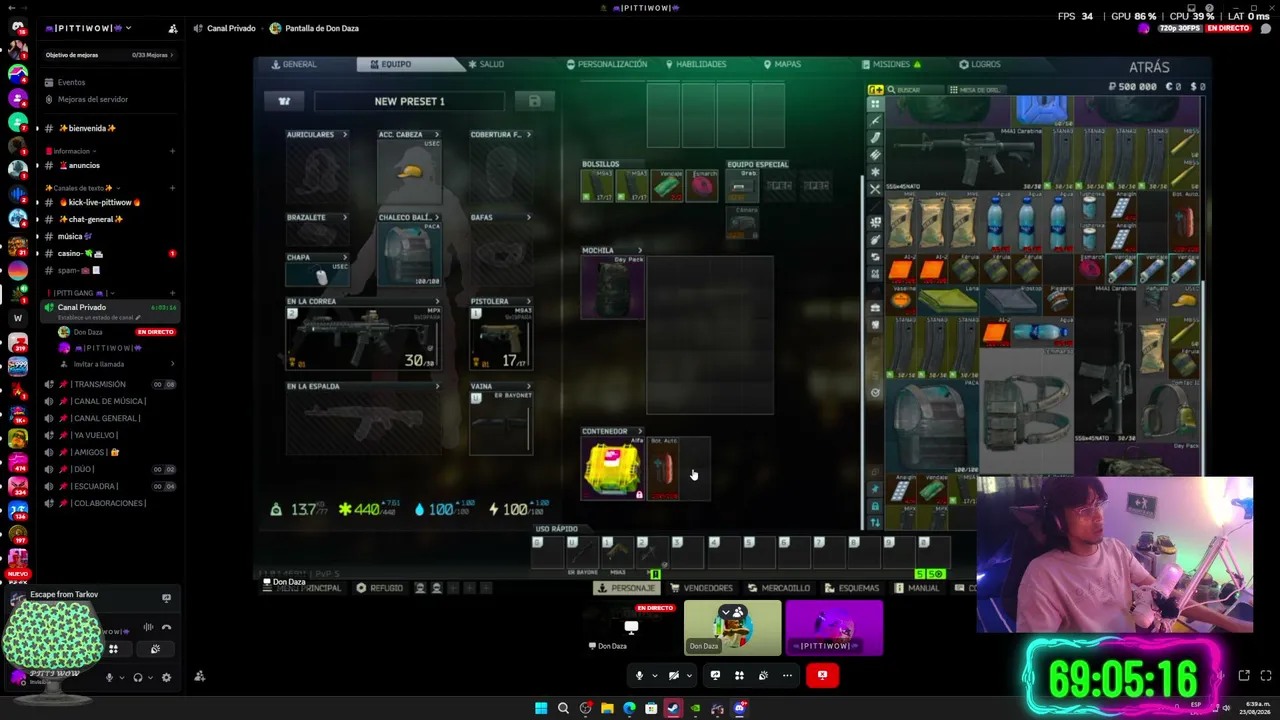Open the SALUD tab in the Tarkov stream

point(486,64)
